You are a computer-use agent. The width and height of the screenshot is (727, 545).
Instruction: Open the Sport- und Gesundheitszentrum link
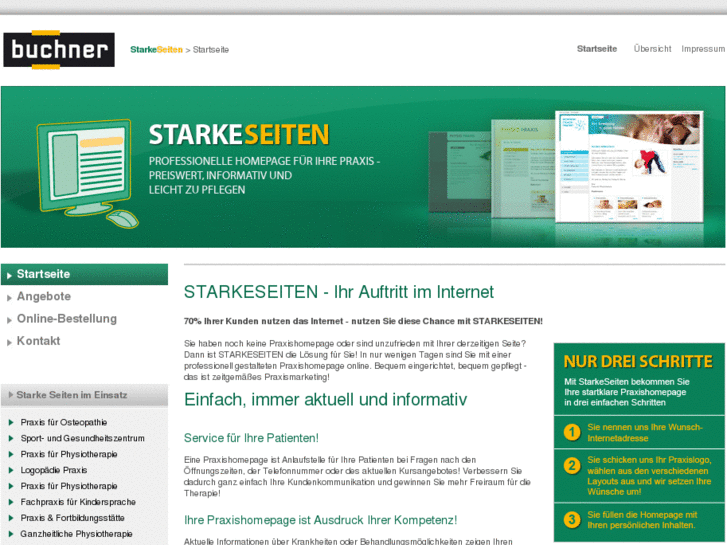click(83, 438)
